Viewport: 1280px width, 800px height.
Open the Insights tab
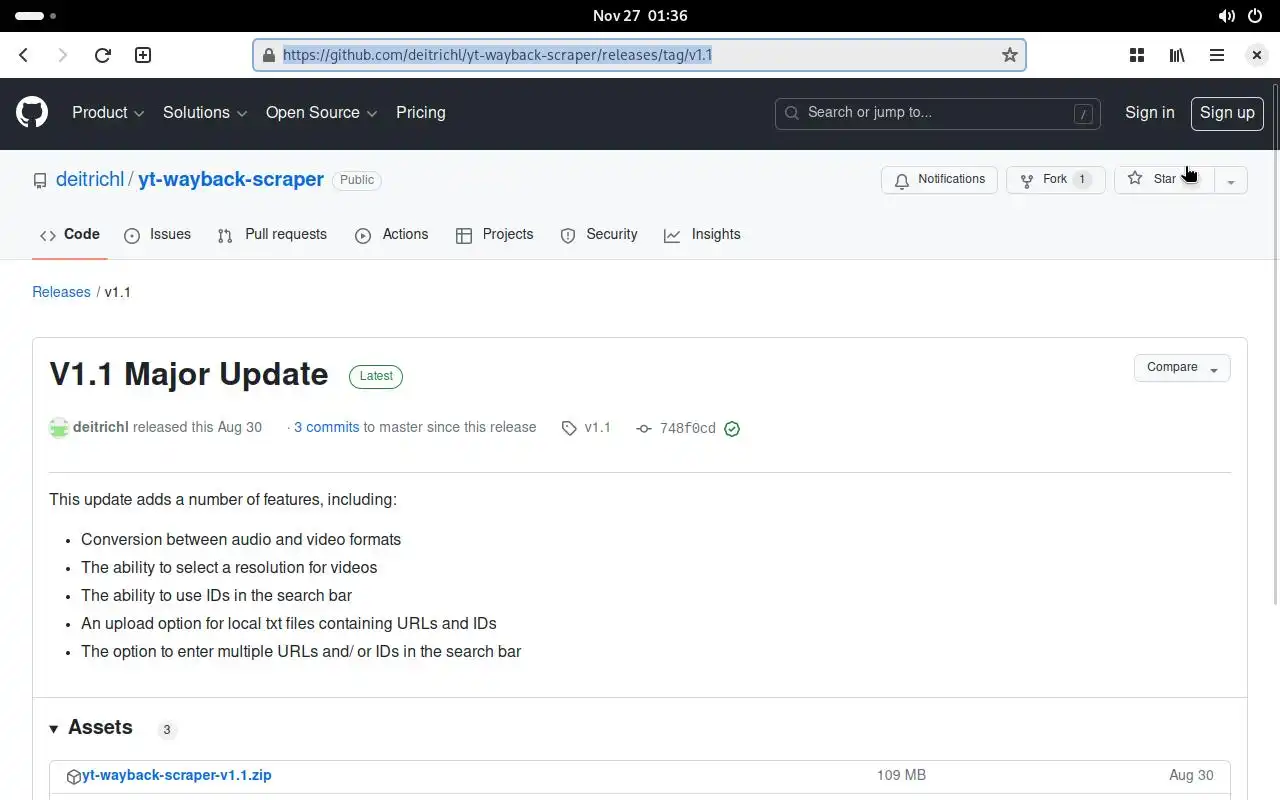[702, 235]
